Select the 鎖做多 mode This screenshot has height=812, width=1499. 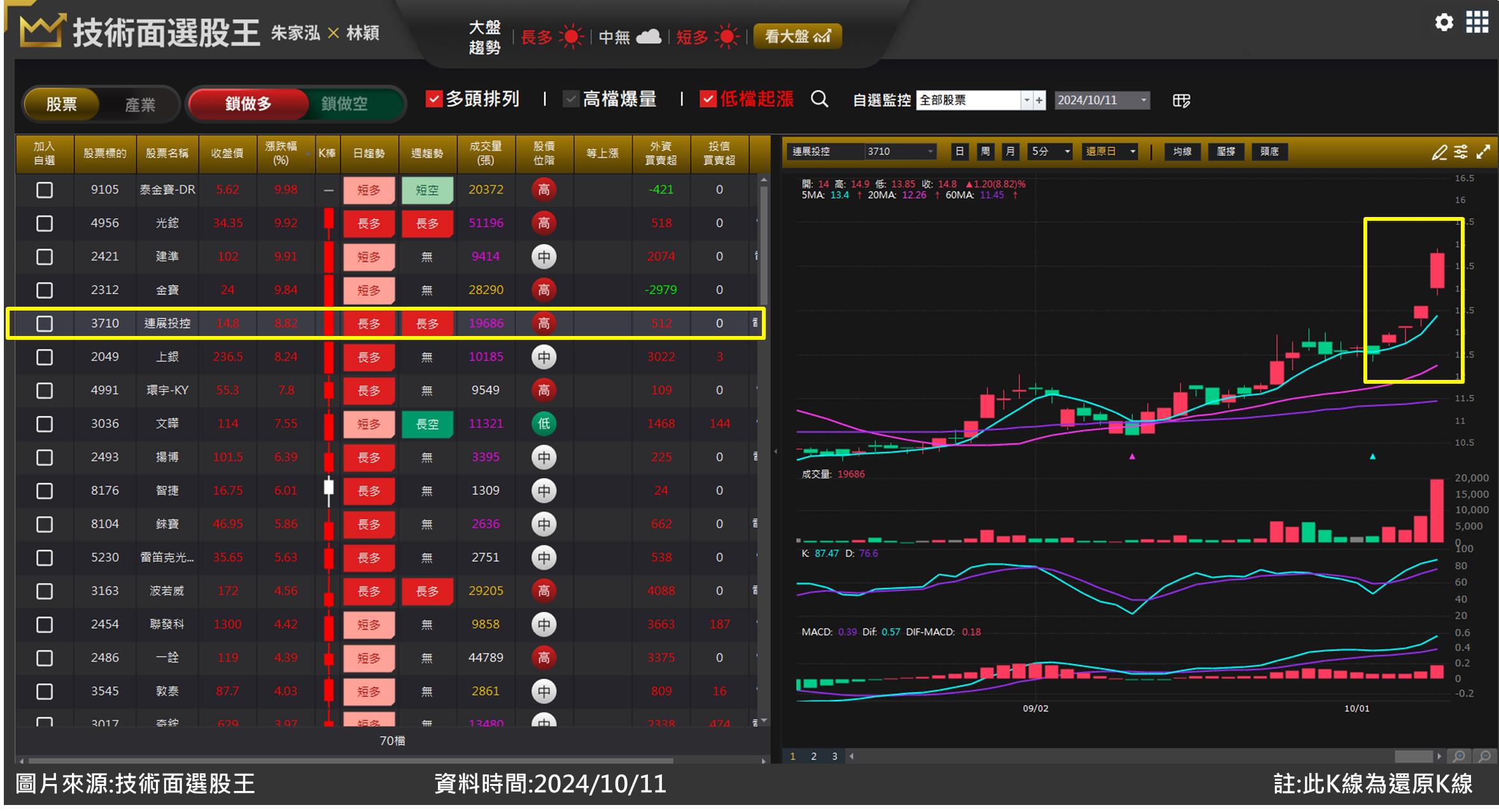tap(248, 103)
